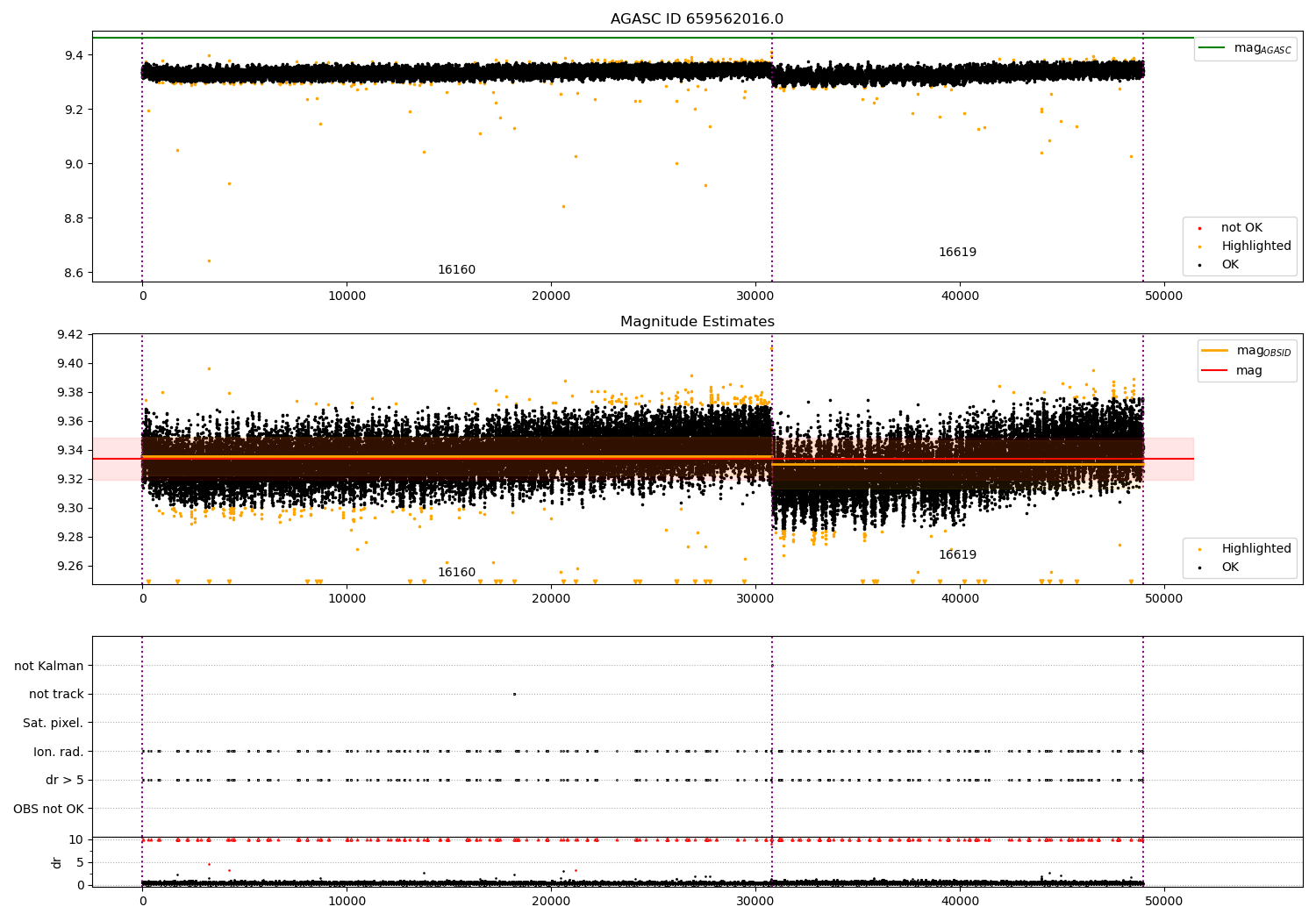Click the red line swatch beside "mag" legend entry
This screenshot has height=921, width=1316.
click(x=1214, y=370)
